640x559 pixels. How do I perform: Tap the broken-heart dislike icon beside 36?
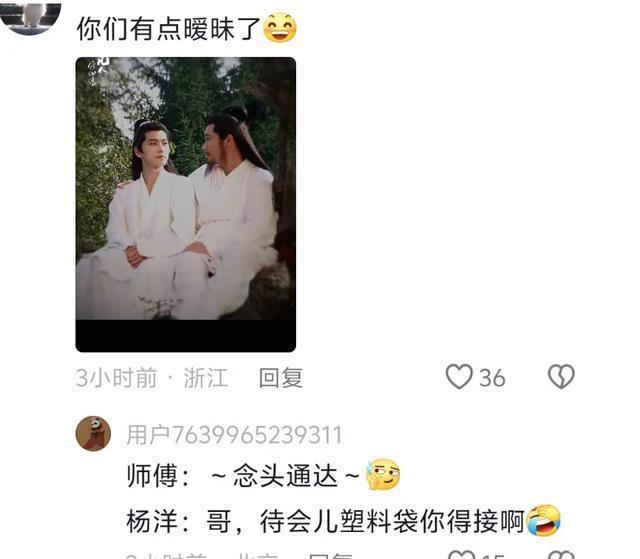(561, 377)
